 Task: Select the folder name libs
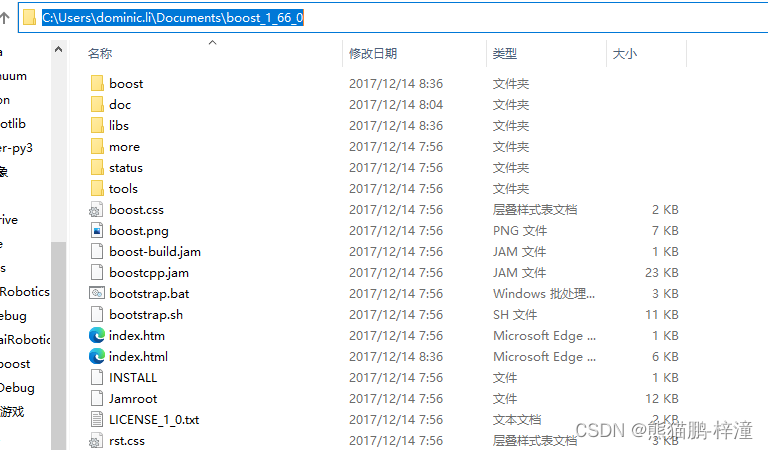coord(119,126)
